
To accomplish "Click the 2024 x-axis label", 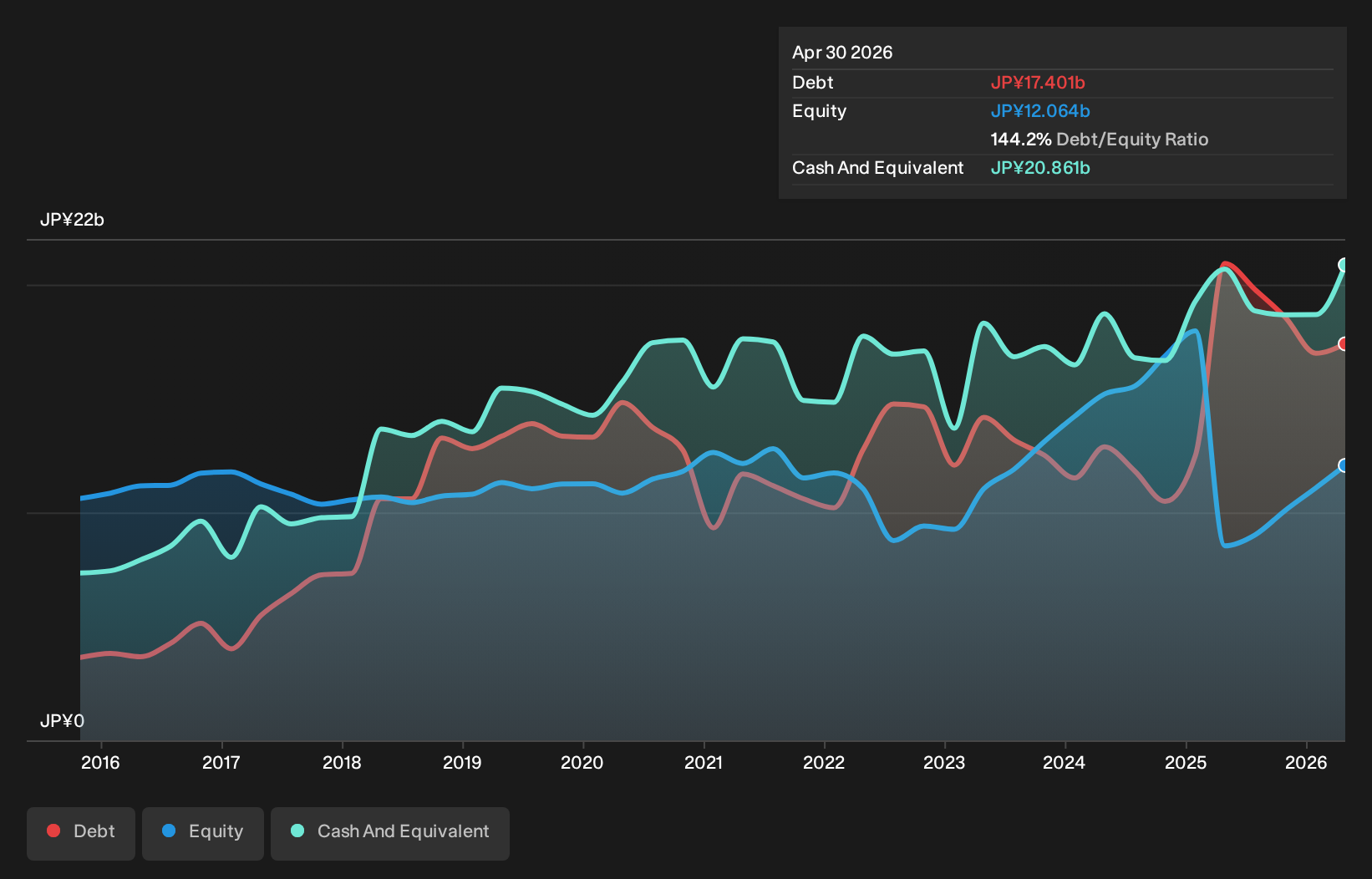I will (1065, 762).
